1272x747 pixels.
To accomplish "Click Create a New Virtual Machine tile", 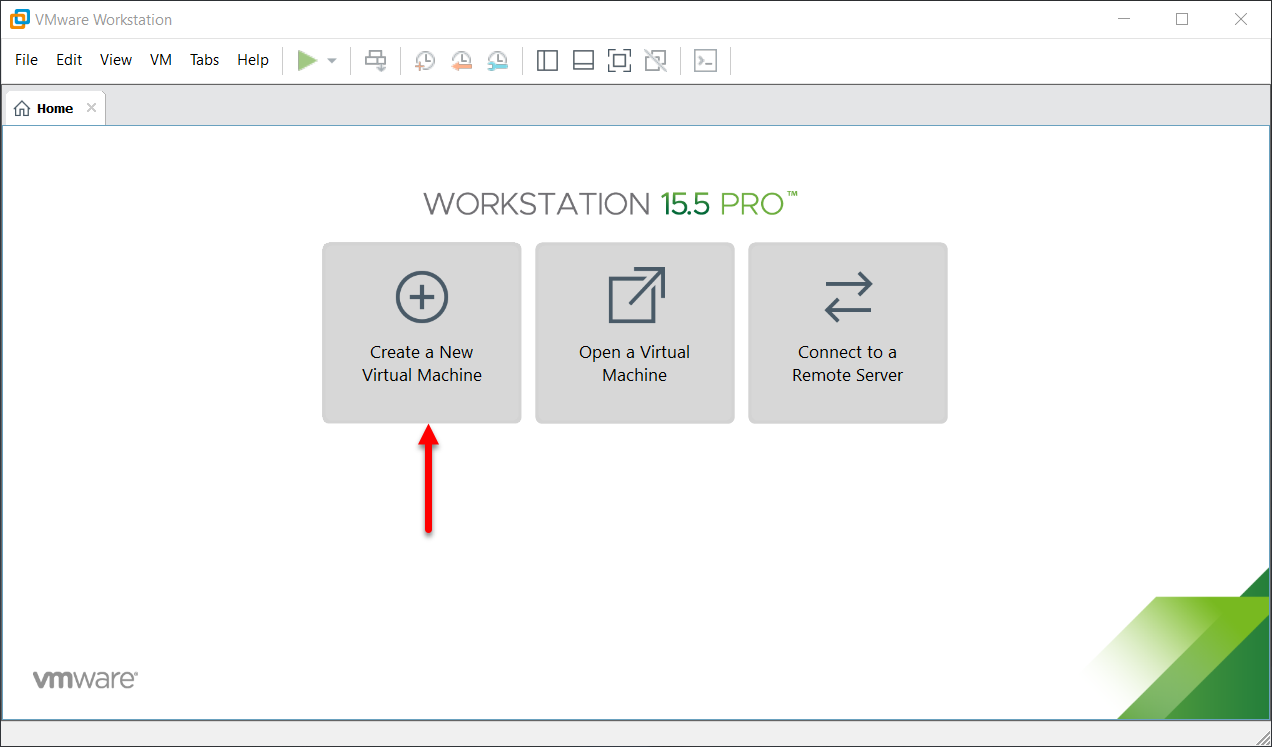I will [x=422, y=333].
